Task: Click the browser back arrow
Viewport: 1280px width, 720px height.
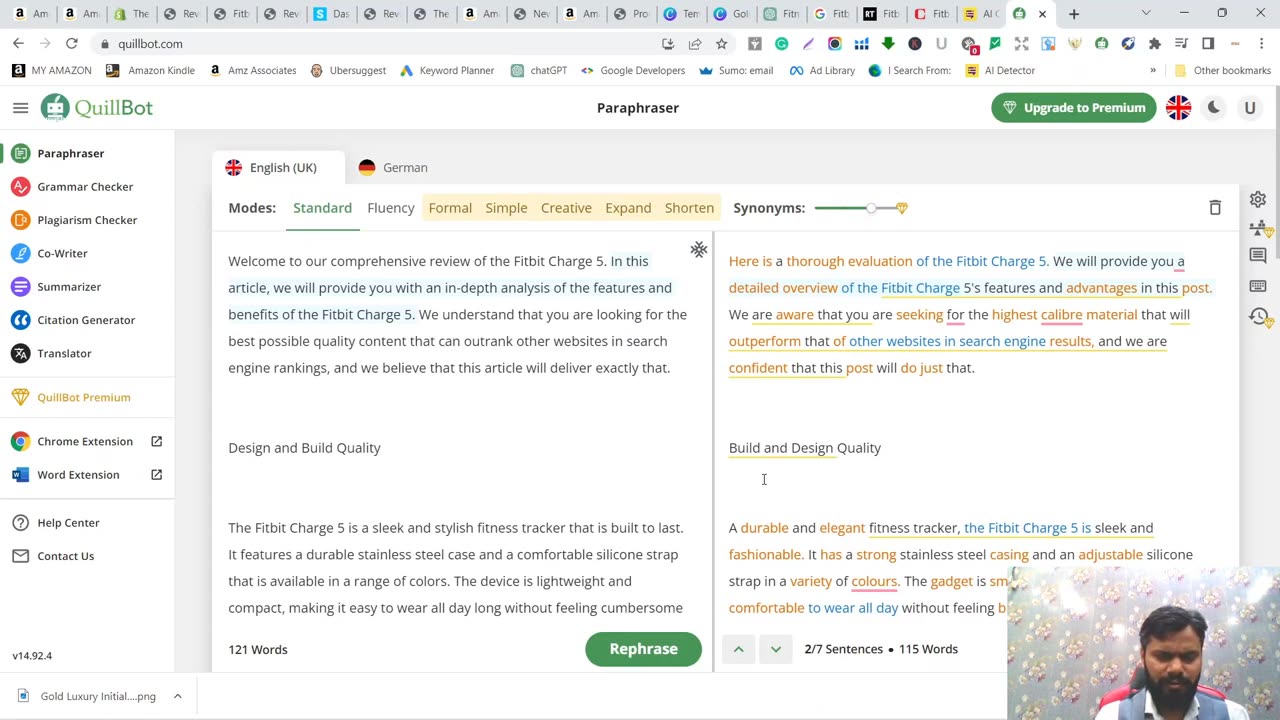Action: (x=18, y=44)
